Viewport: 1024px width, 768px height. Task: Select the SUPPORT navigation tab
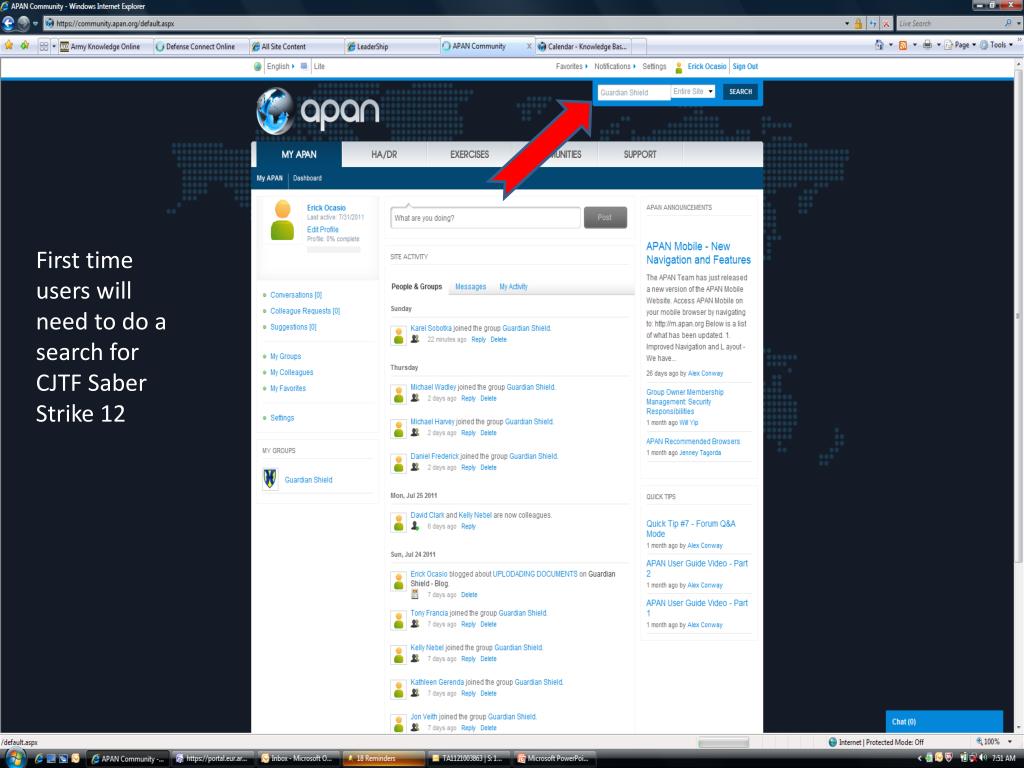(x=640, y=155)
